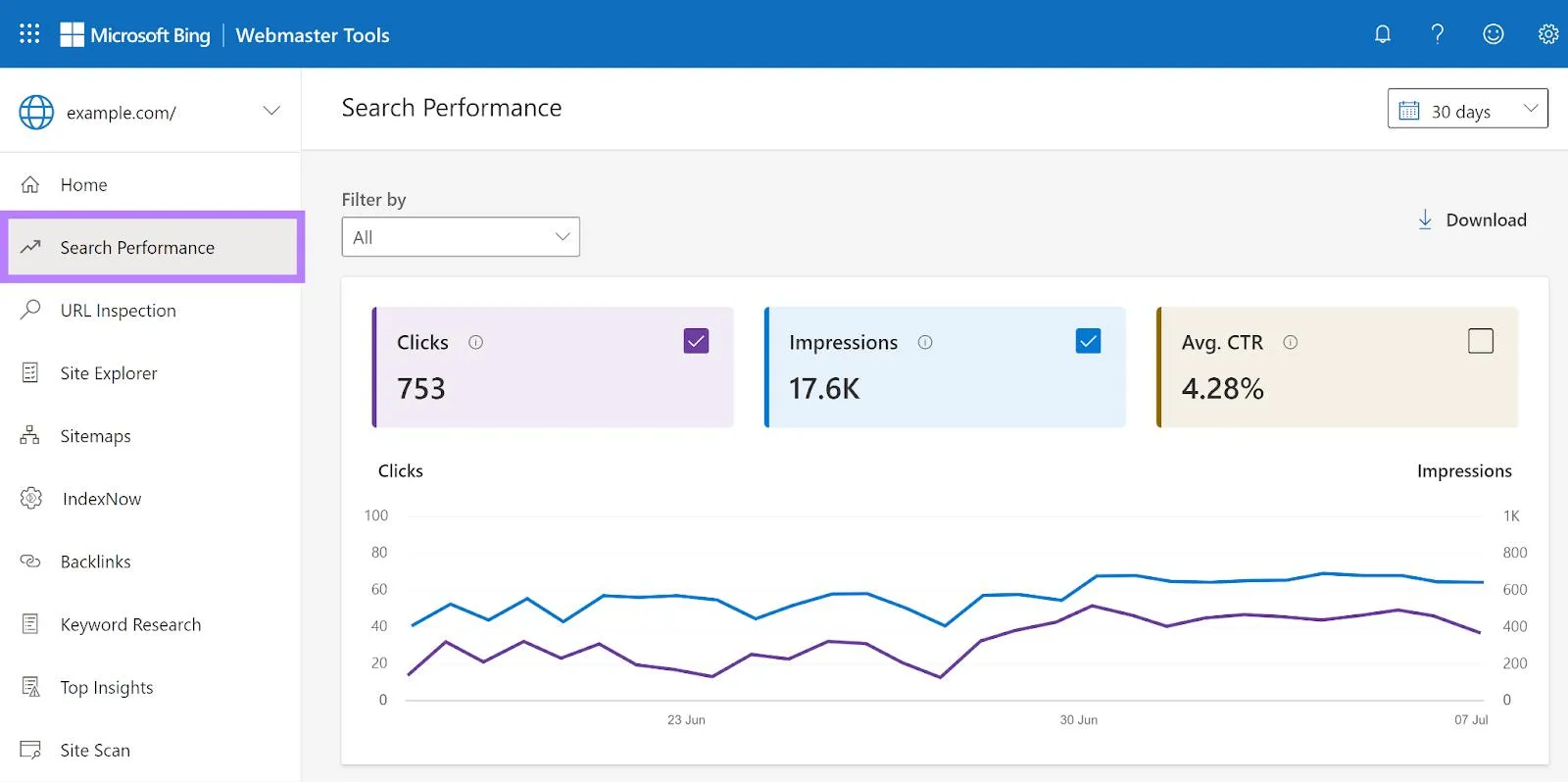
Task: Click the 23 Jun date label
Action: (x=686, y=719)
